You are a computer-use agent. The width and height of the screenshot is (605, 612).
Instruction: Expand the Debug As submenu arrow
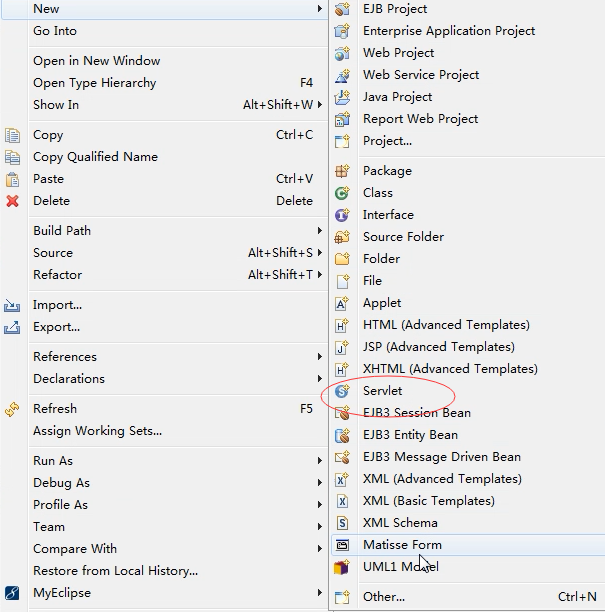(320, 483)
